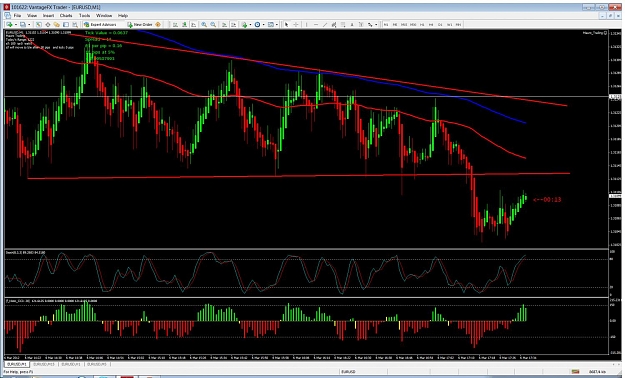625x378 pixels.
Task: Click the orange icon beside New Order
Action: (x=158, y=24)
